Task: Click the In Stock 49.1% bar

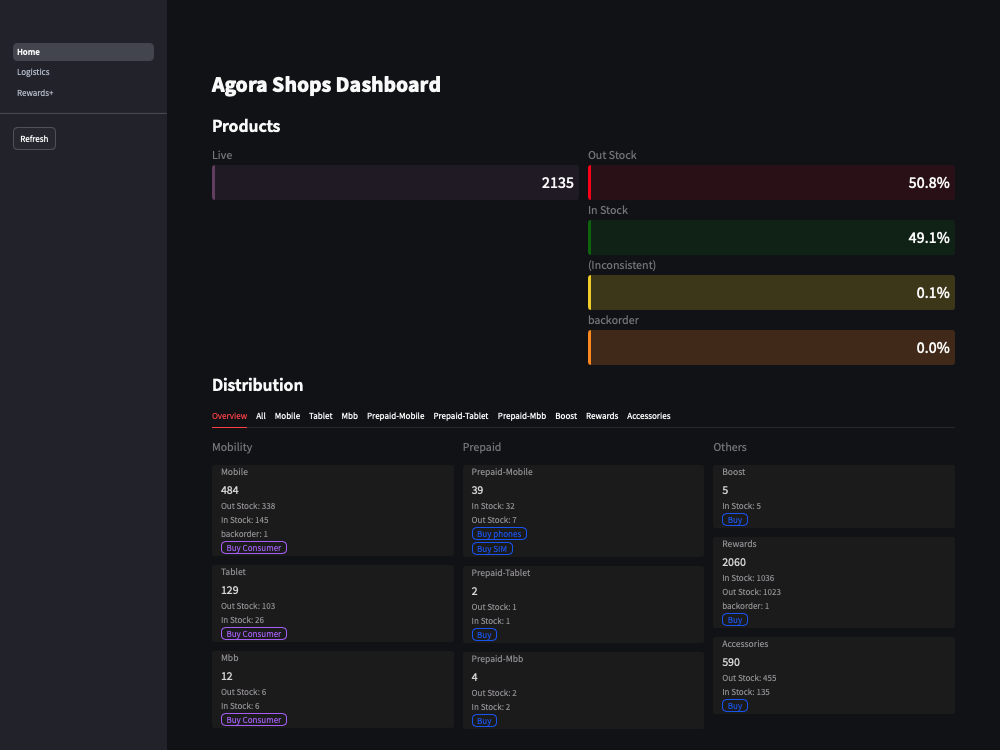Action: click(771, 237)
